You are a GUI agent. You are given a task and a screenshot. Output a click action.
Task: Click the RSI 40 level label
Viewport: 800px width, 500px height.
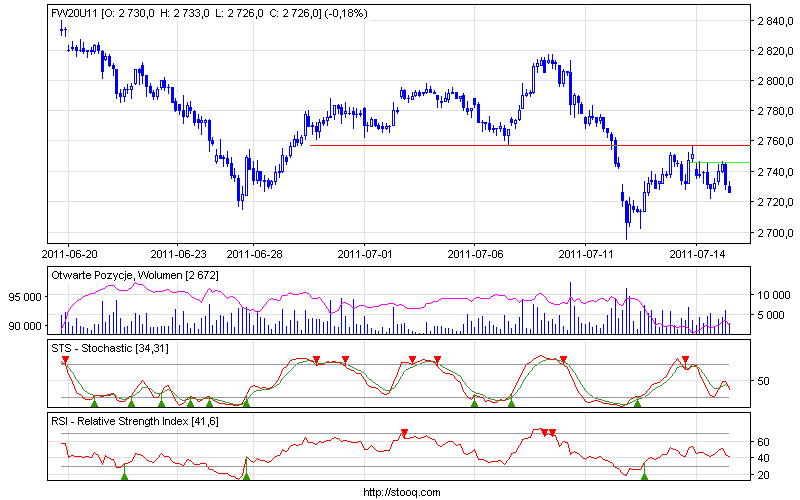click(763, 458)
